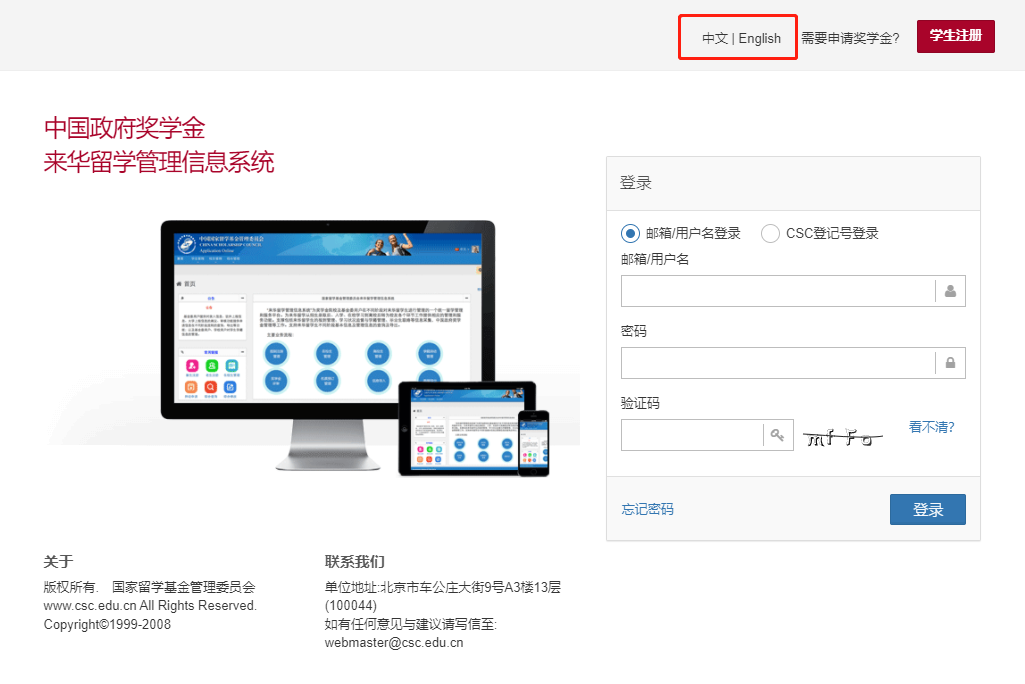Click the smartphone preview image

point(533,443)
